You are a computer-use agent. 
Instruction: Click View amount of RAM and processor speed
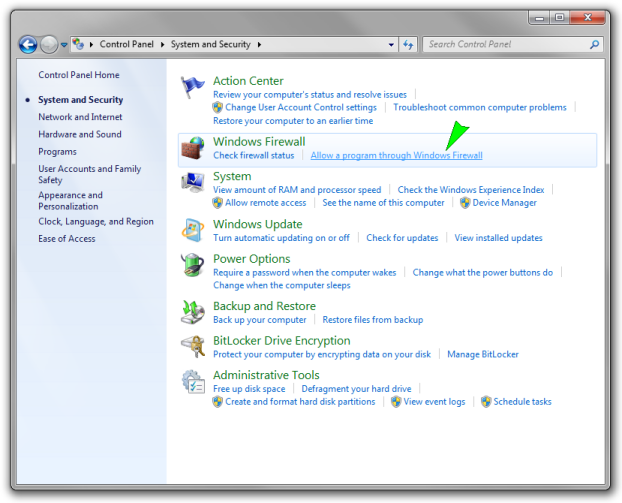[x=297, y=190]
